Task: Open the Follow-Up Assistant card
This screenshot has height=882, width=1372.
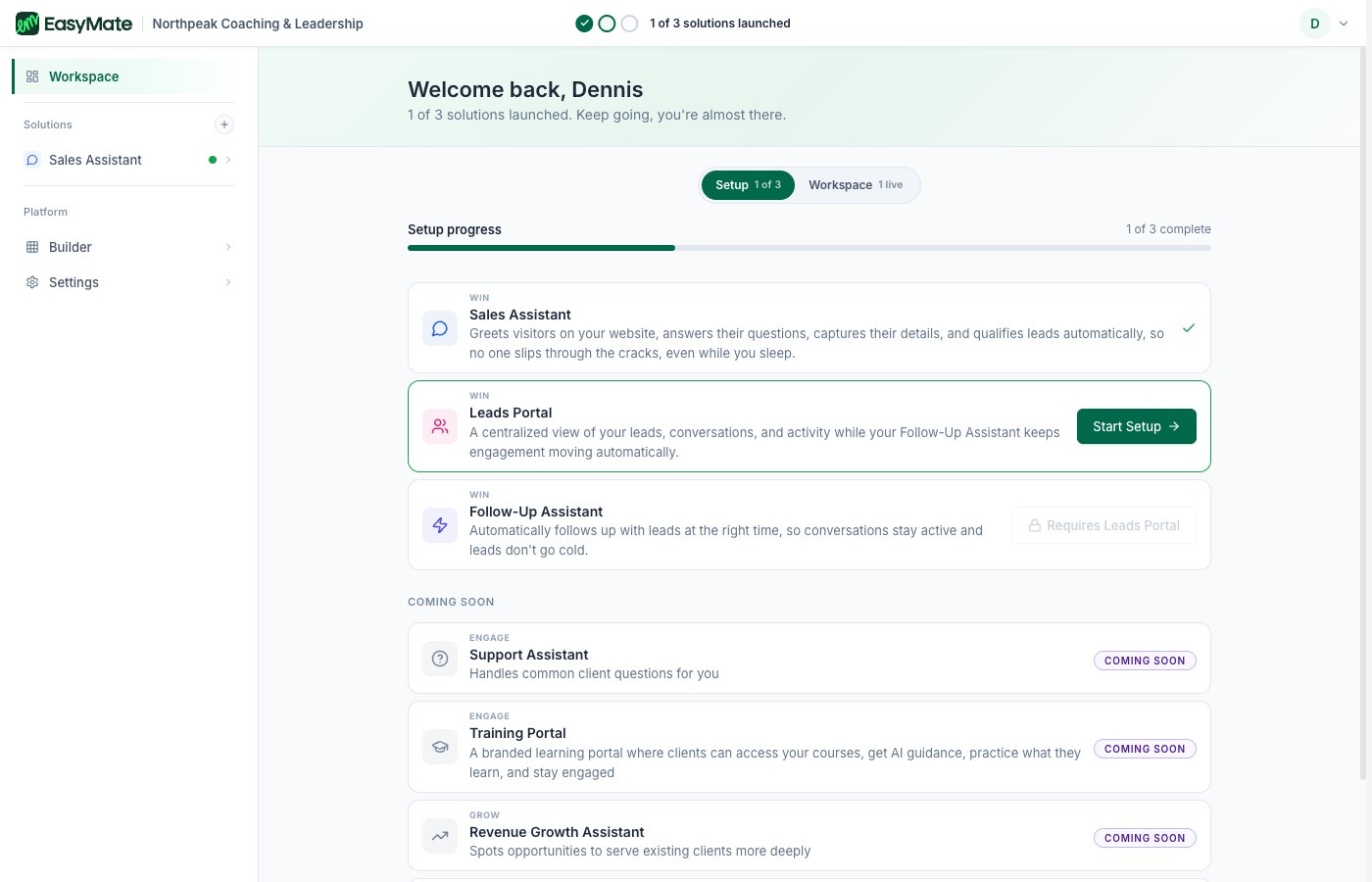Action: (x=809, y=525)
